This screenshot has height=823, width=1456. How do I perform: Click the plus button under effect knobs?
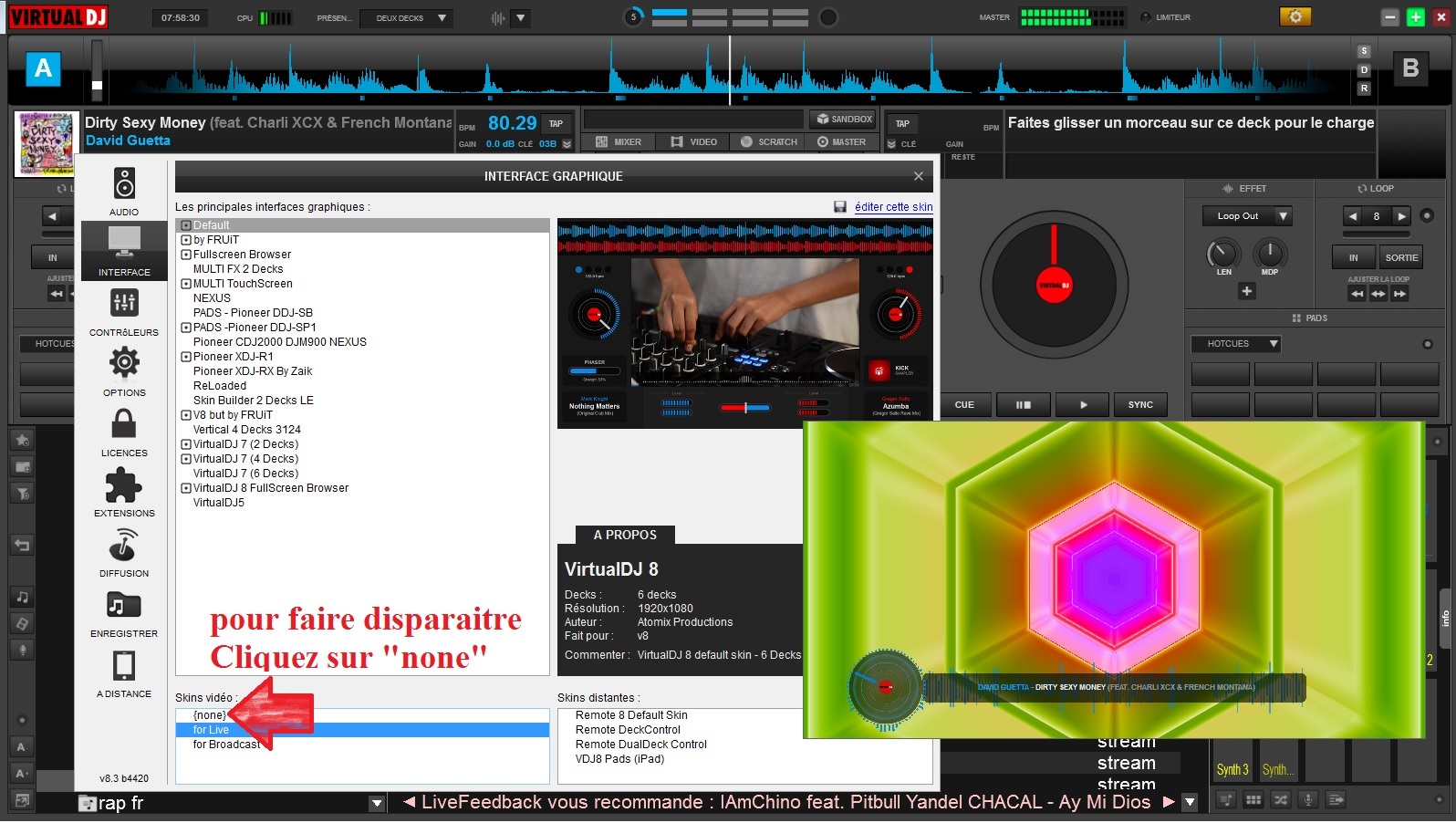[x=1246, y=291]
